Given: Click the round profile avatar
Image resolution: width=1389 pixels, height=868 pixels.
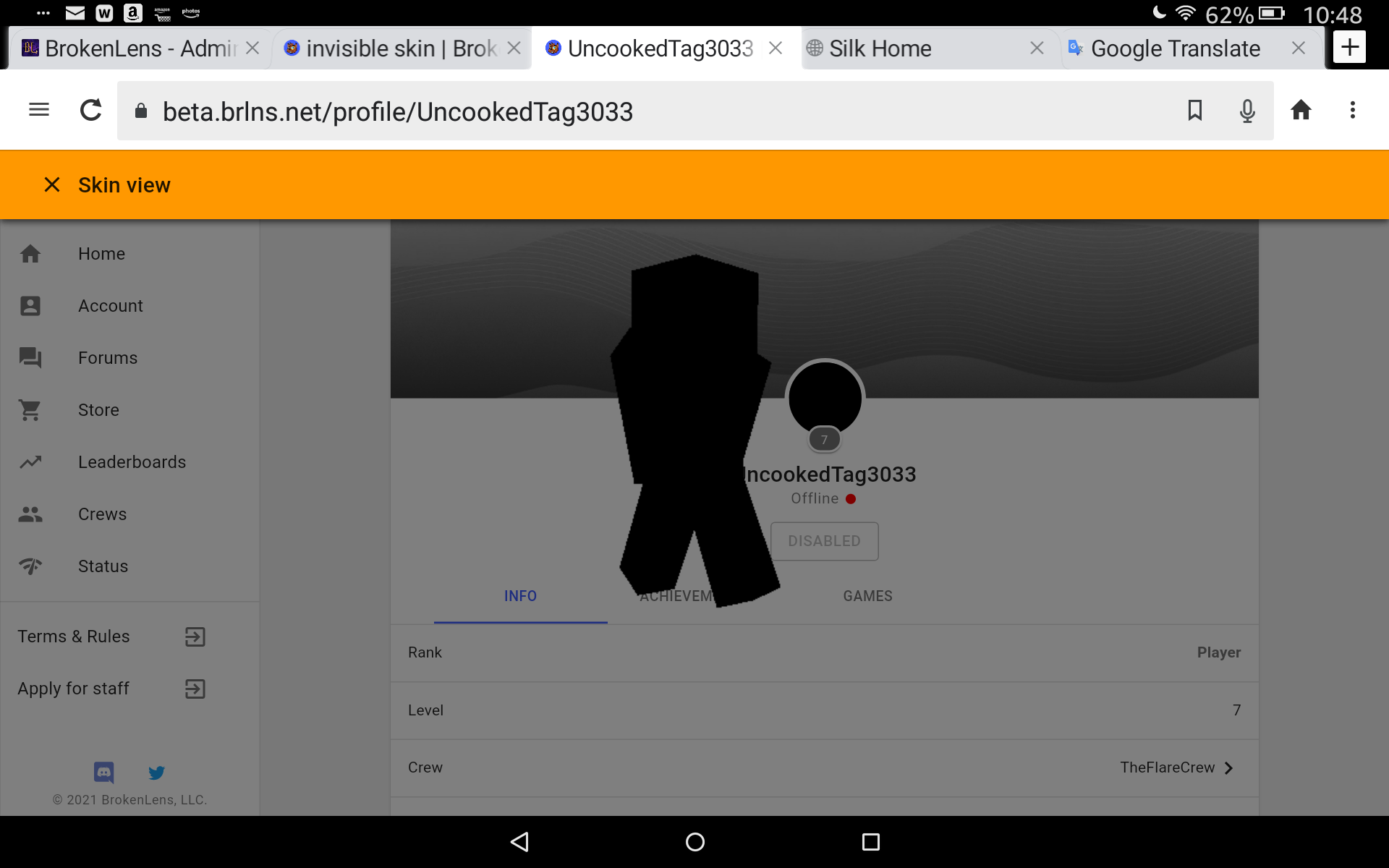Looking at the screenshot, I should 825,398.
